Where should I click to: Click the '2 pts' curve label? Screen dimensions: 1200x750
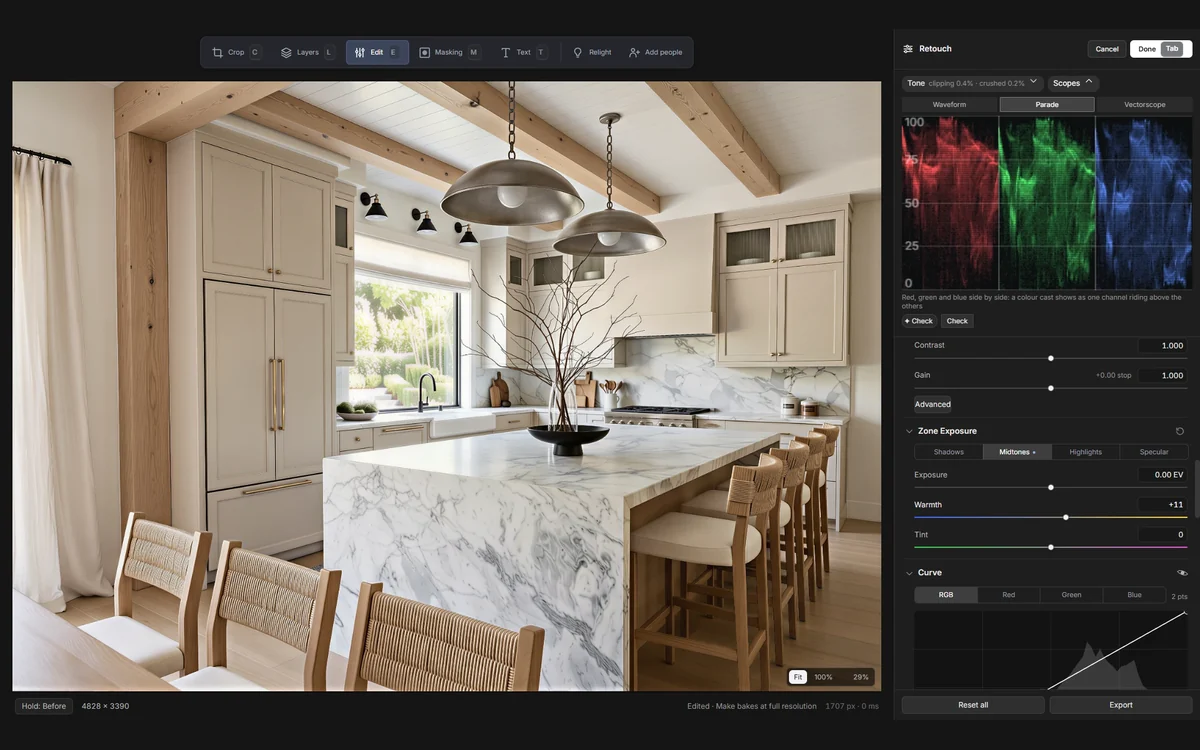[x=1179, y=597]
